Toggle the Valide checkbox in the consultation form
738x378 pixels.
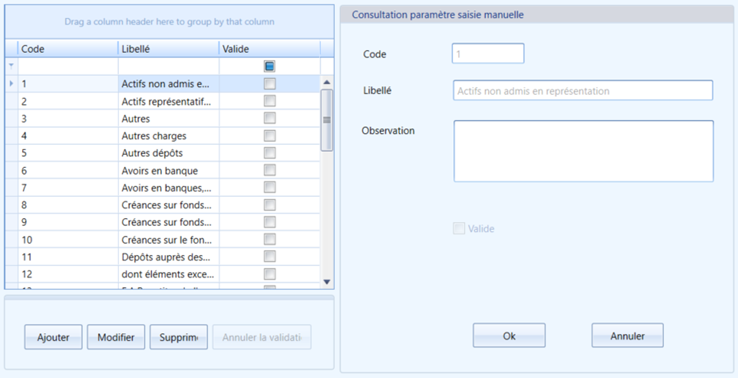pos(458,228)
